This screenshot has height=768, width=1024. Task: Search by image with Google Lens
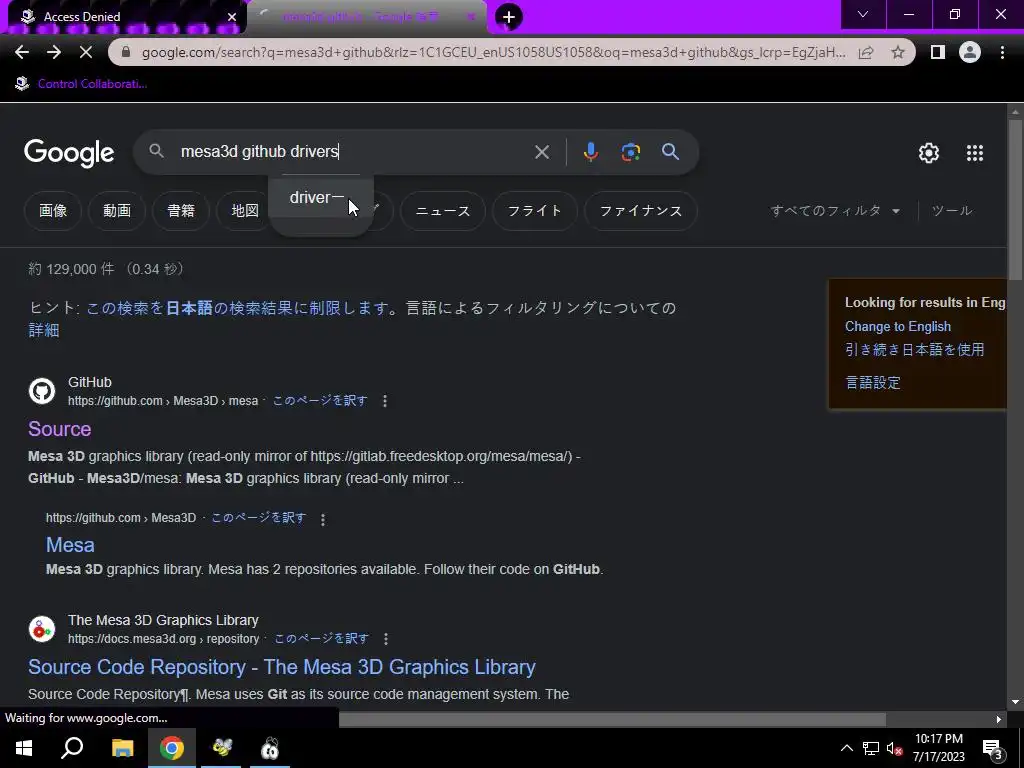click(x=630, y=152)
